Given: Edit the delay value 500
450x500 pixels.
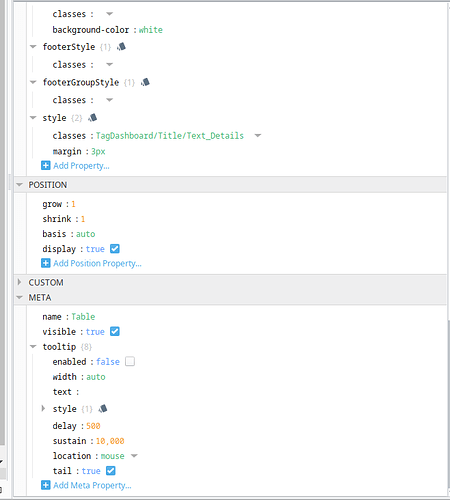Looking at the screenshot, I should [93, 426].
